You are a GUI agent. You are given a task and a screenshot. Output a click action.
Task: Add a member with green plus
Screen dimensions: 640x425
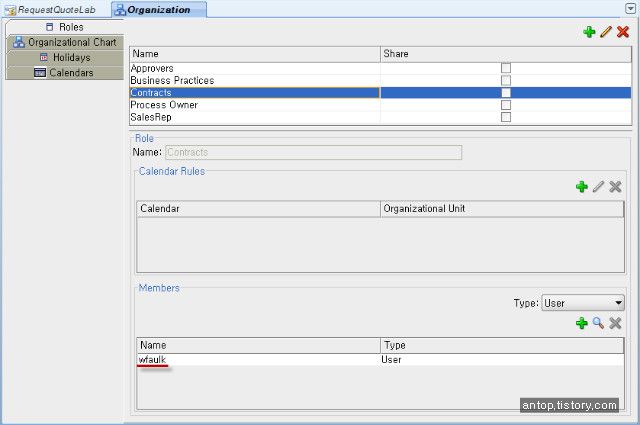(x=582, y=323)
